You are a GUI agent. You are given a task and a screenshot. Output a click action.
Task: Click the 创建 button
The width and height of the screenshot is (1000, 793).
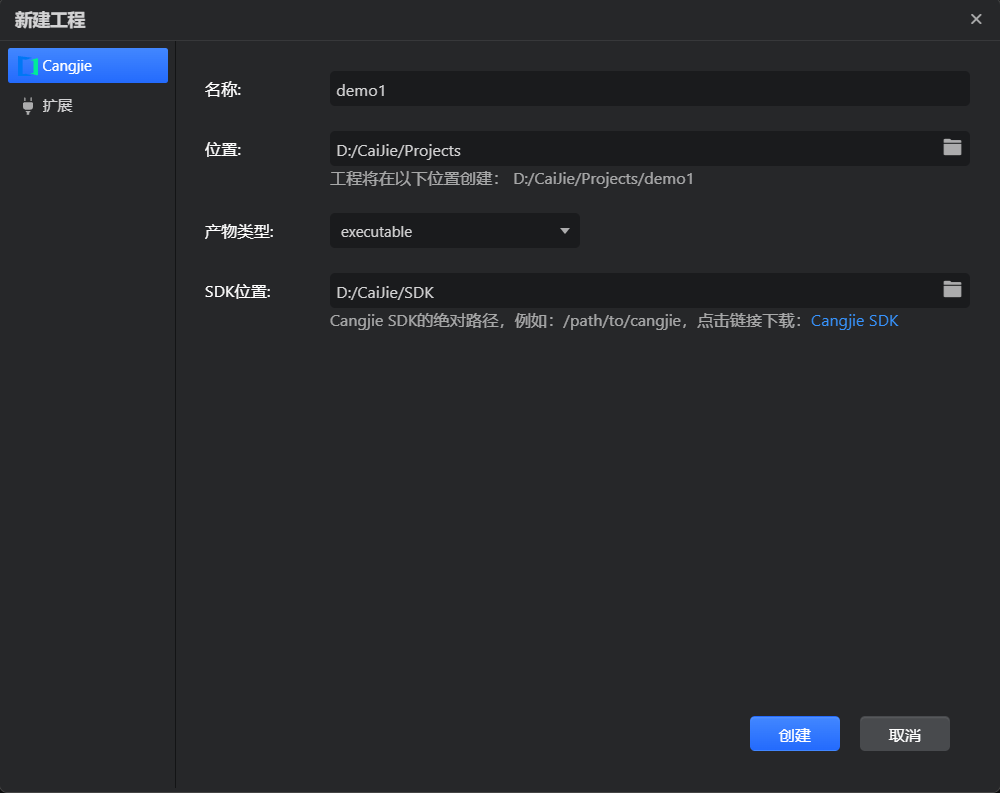[794, 734]
